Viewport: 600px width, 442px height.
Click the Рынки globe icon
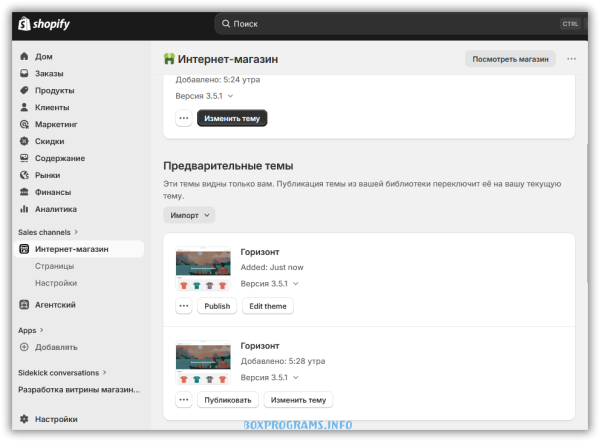point(24,175)
